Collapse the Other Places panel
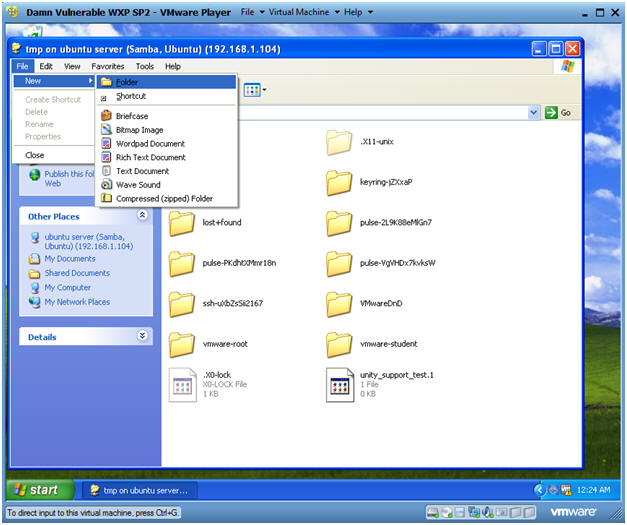Image resolution: width=627 pixels, height=525 pixels. tap(142, 216)
